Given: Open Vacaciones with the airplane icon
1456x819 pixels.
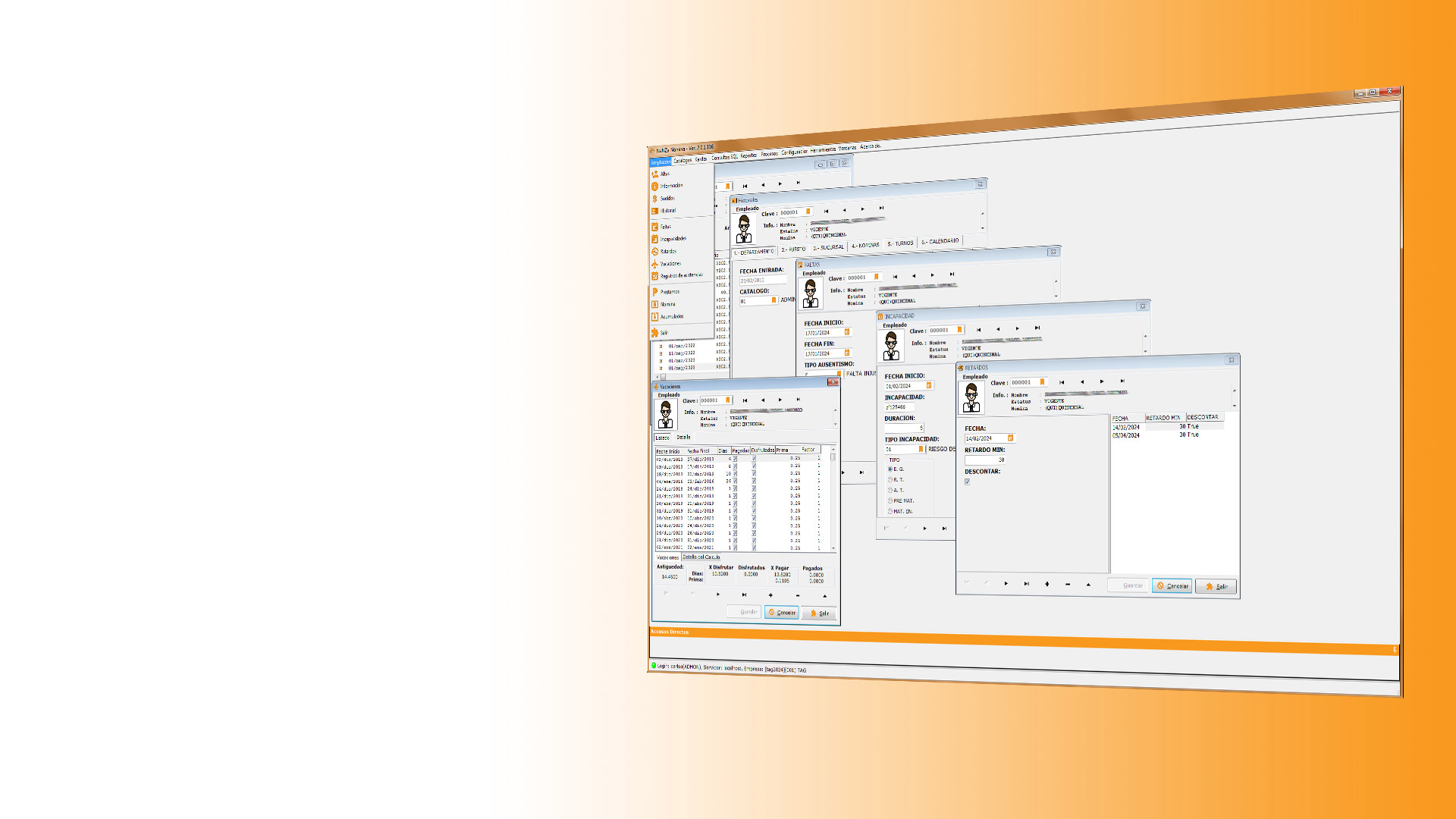Looking at the screenshot, I should [x=655, y=264].
